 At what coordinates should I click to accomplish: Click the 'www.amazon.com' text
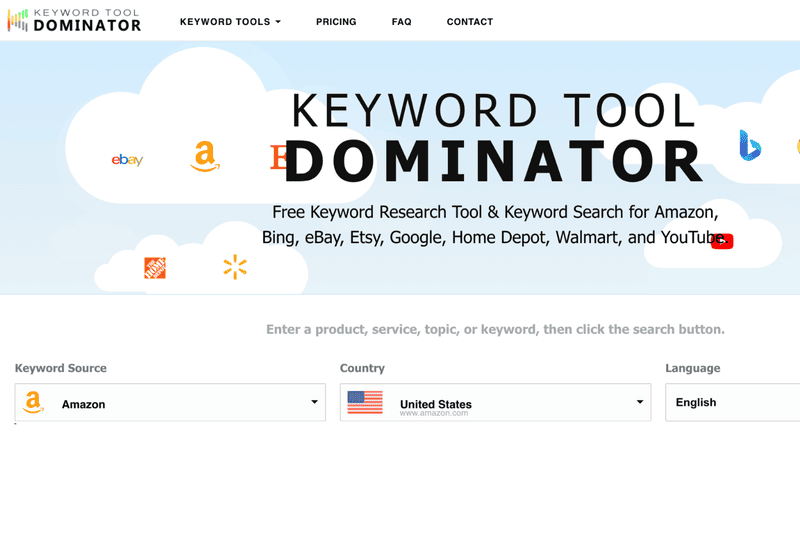point(434,413)
